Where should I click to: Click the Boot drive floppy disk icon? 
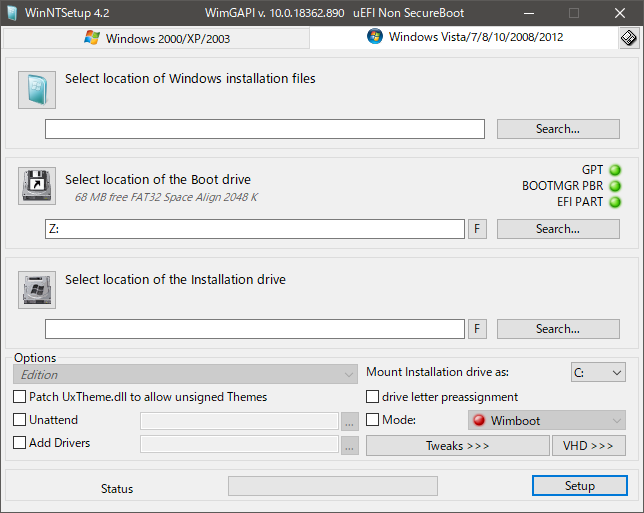[x=37, y=186]
